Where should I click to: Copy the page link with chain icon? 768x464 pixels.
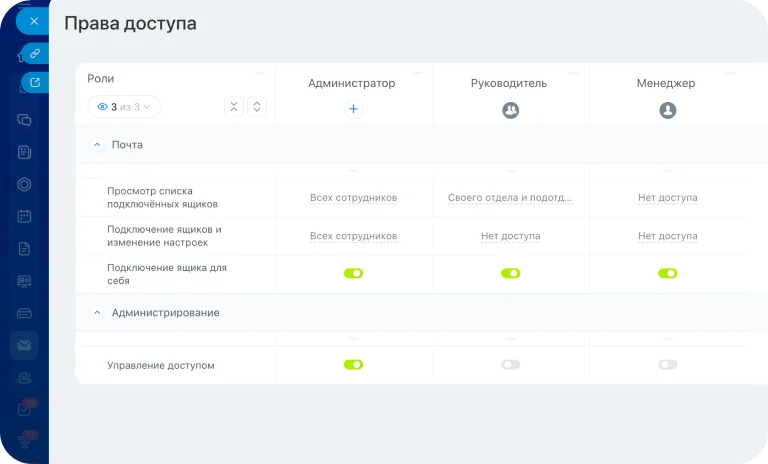point(35,52)
